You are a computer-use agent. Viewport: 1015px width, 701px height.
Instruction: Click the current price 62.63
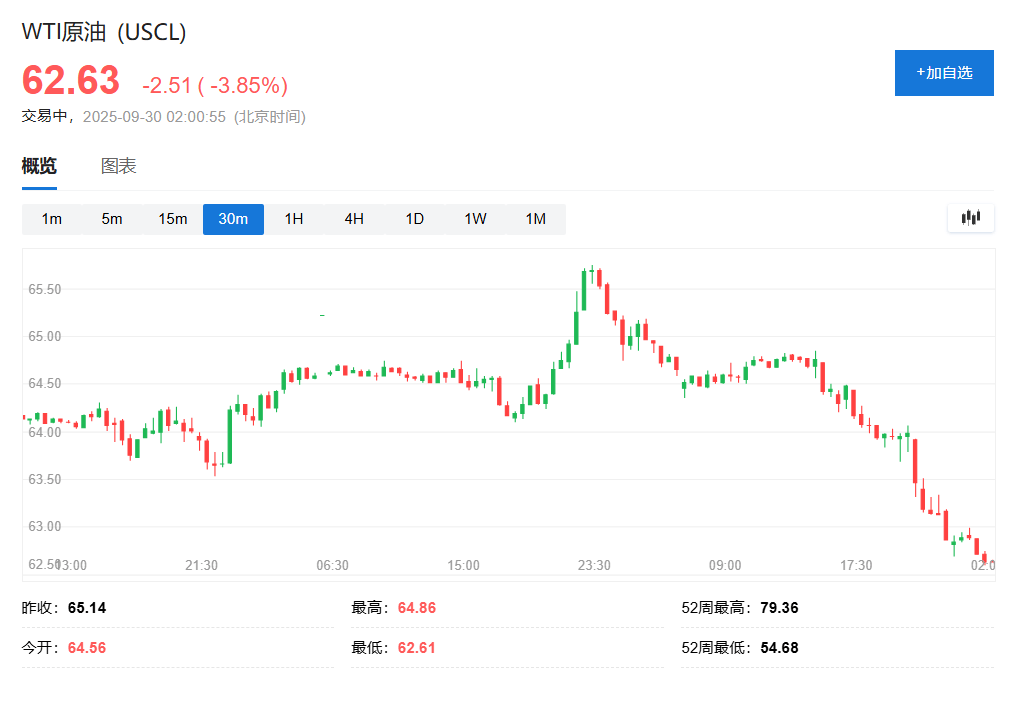[x=68, y=80]
